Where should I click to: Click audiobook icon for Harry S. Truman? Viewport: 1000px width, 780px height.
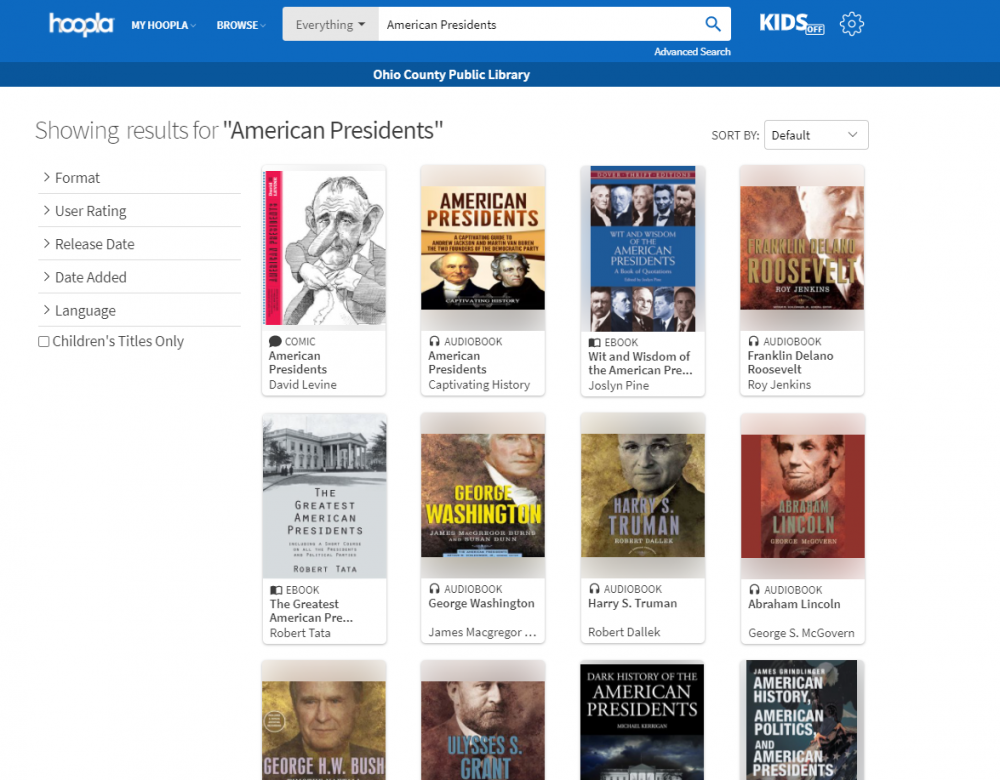tap(594, 589)
